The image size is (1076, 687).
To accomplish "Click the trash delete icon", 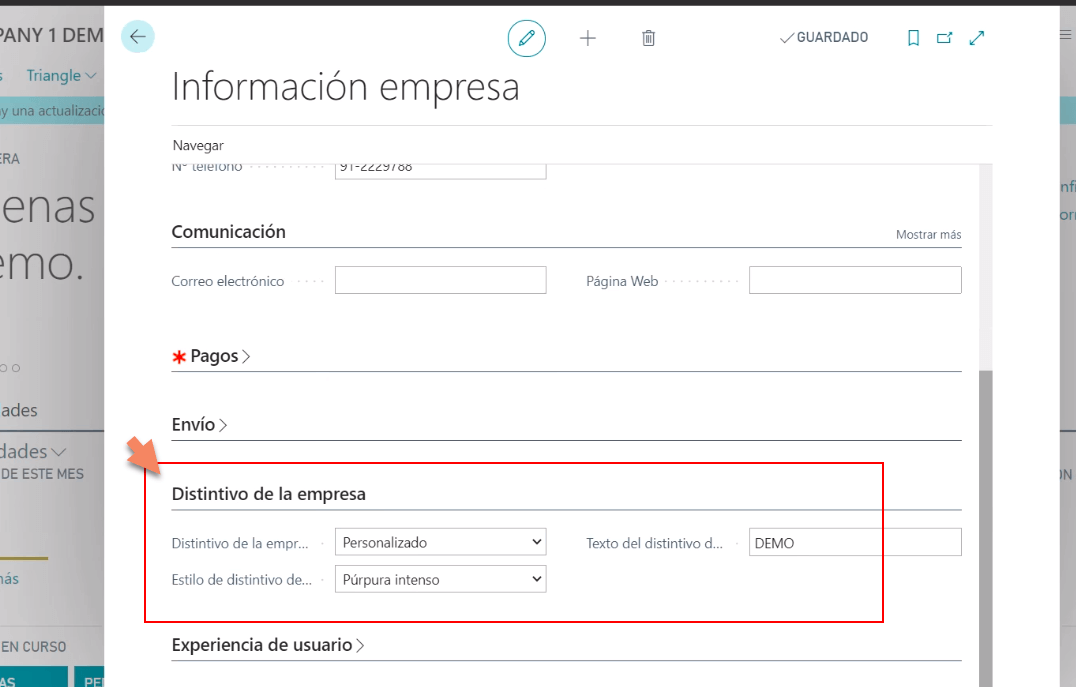I will (648, 38).
